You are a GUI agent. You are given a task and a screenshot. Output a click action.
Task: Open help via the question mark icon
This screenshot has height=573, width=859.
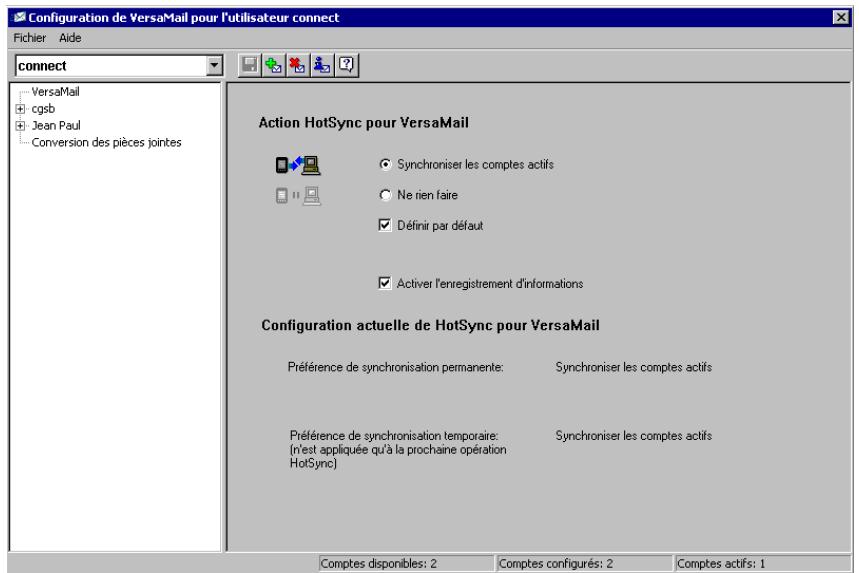347,66
